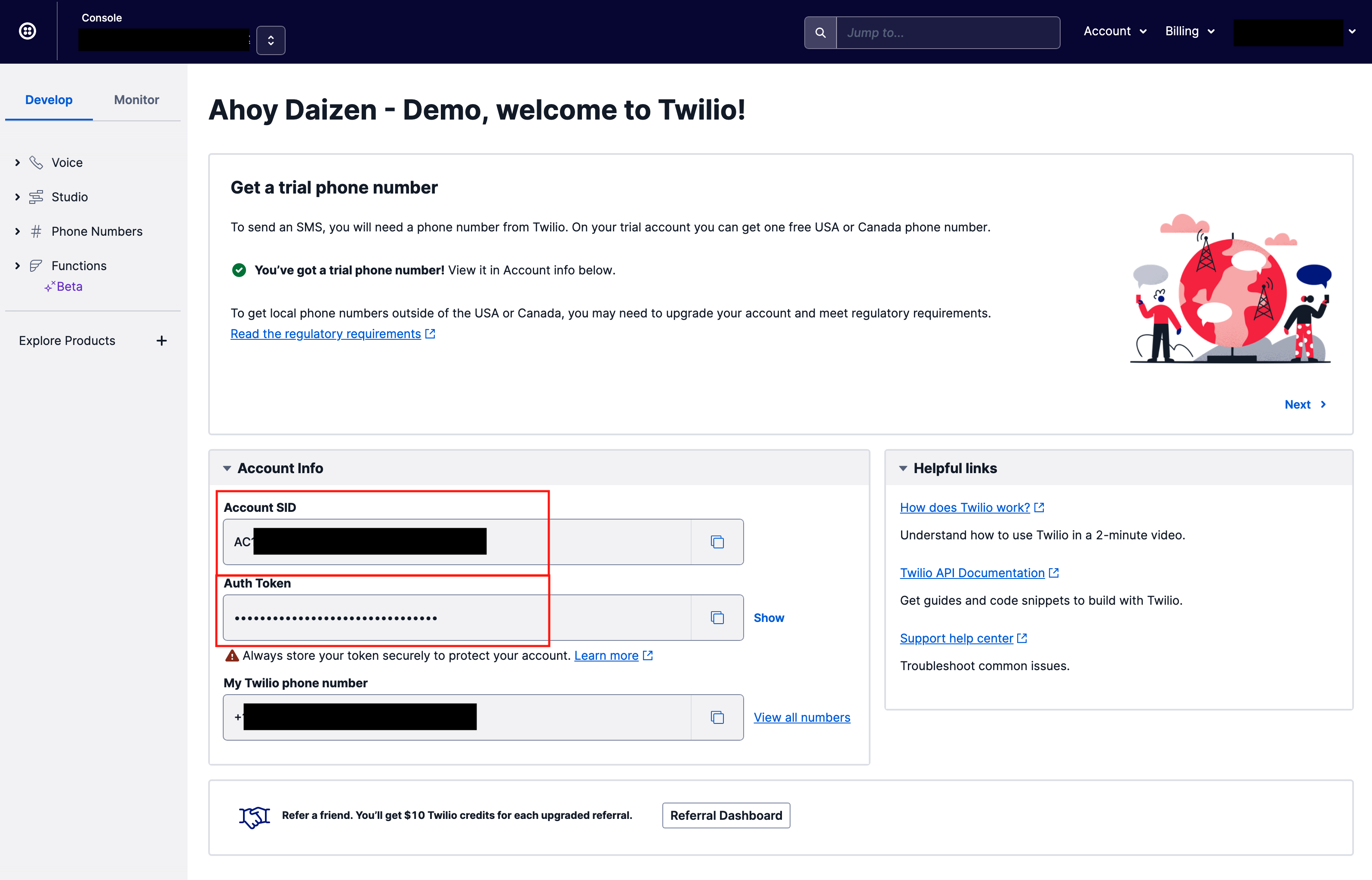
Task: Open the Billing dropdown menu
Action: coord(1190,31)
